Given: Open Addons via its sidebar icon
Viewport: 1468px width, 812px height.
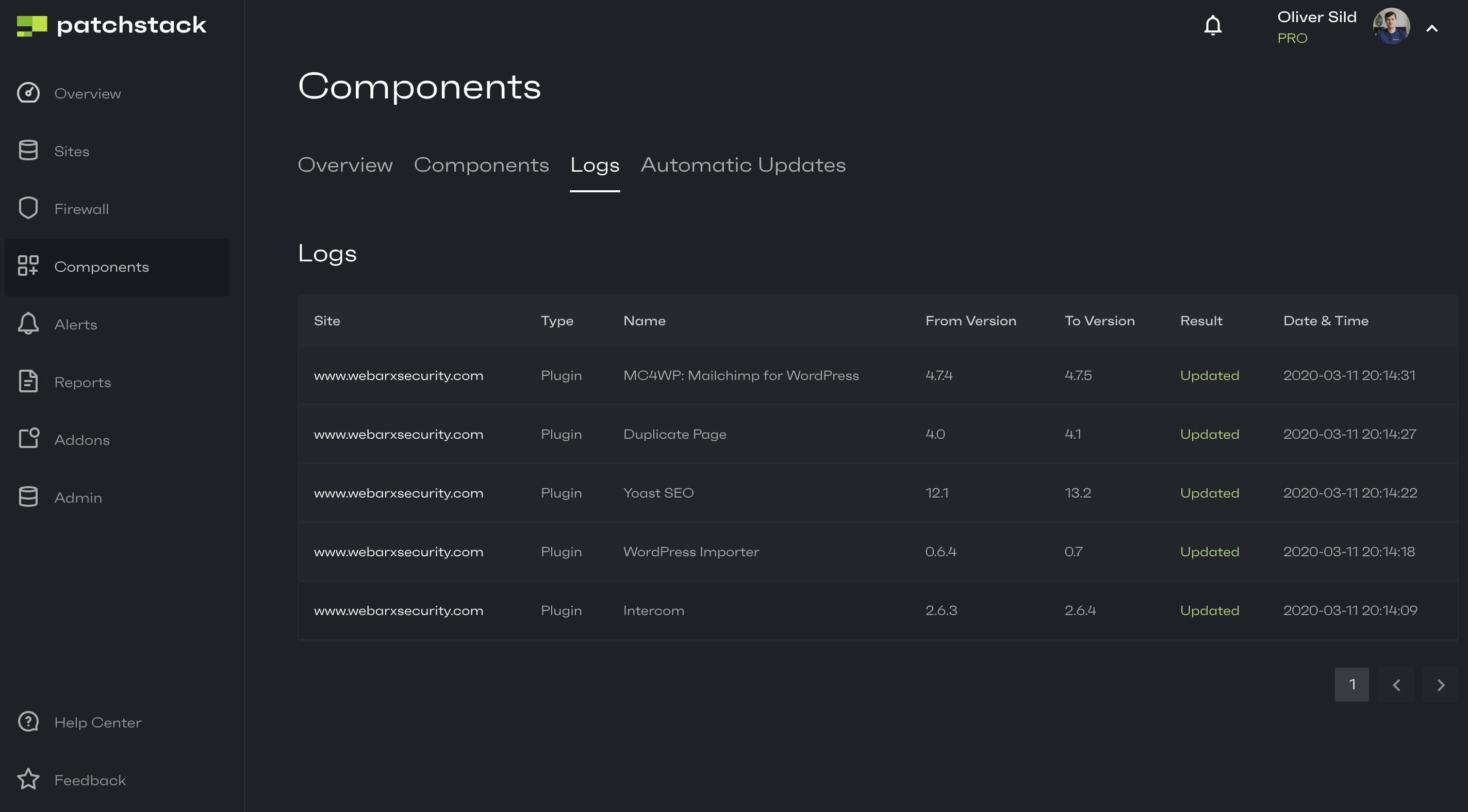Looking at the screenshot, I should [28, 439].
